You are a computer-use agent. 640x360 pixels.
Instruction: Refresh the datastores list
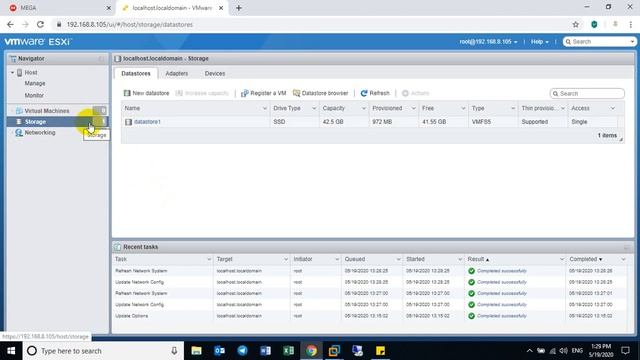[375, 93]
